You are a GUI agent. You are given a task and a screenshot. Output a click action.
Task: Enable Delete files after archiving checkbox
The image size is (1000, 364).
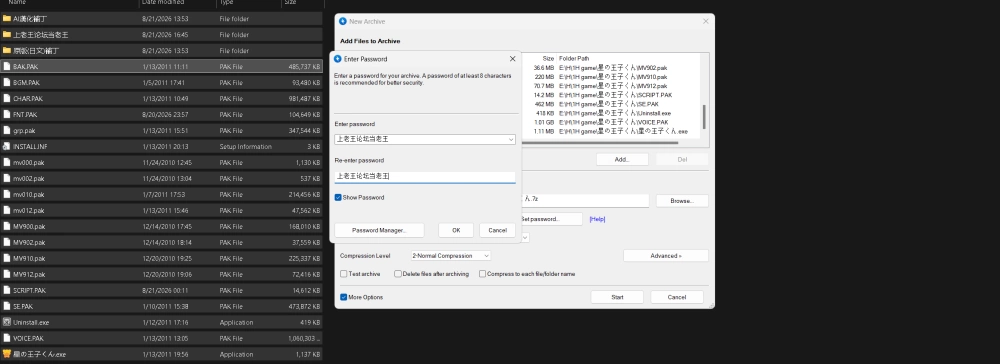[398, 274]
